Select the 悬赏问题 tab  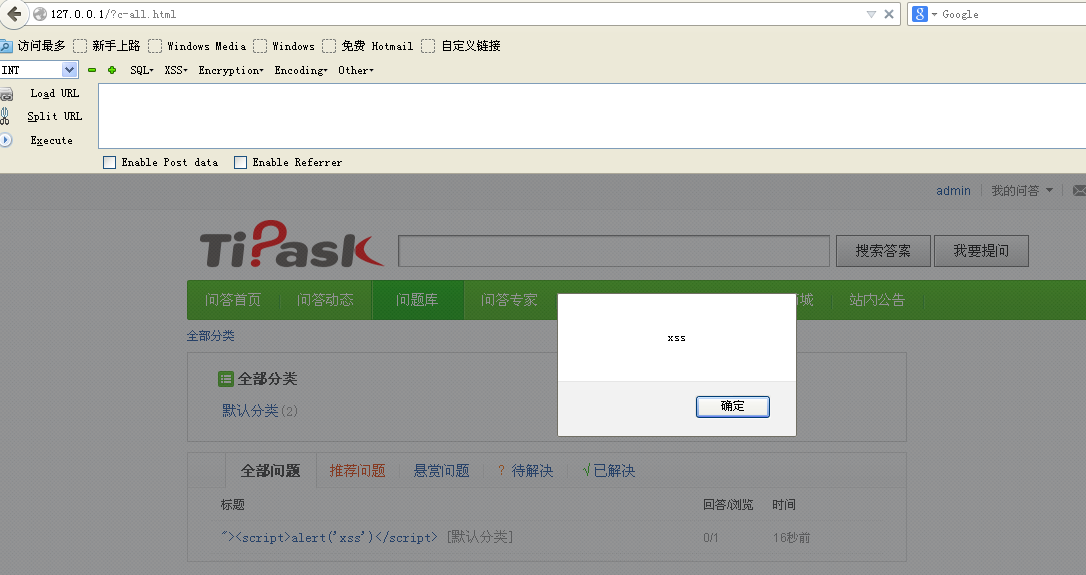(441, 471)
